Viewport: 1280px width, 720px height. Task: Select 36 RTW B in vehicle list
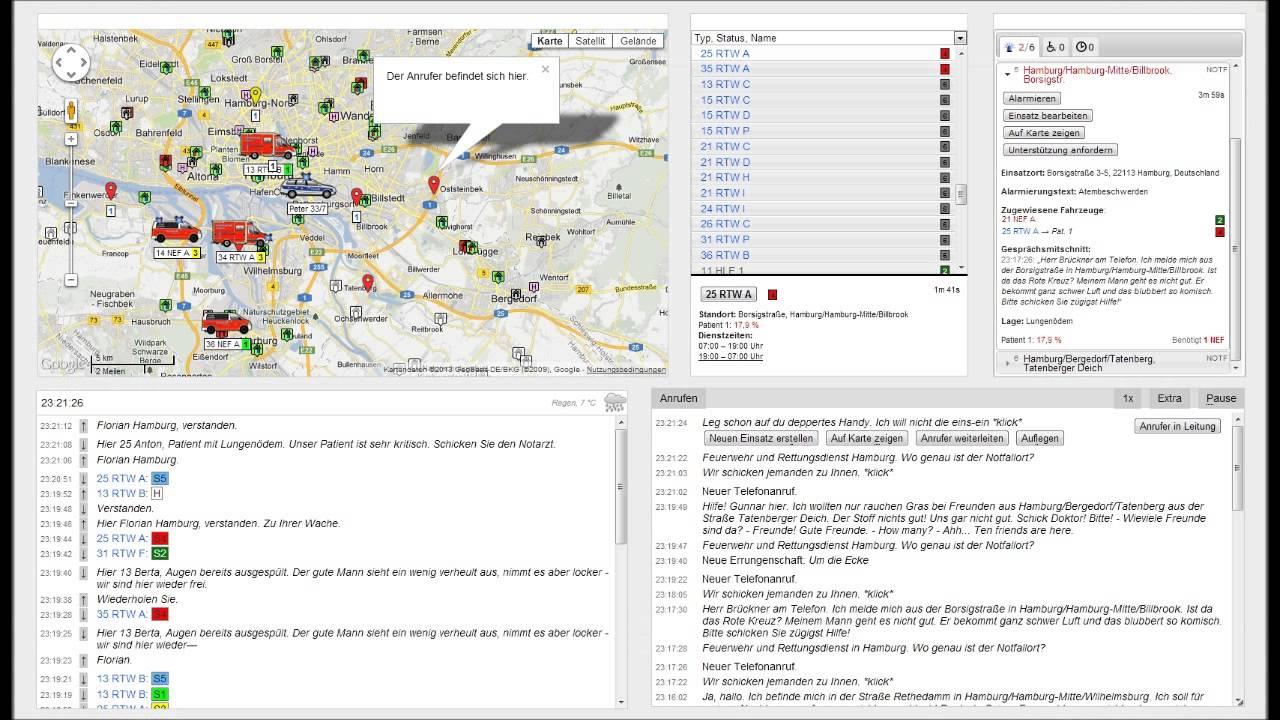click(x=725, y=255)
